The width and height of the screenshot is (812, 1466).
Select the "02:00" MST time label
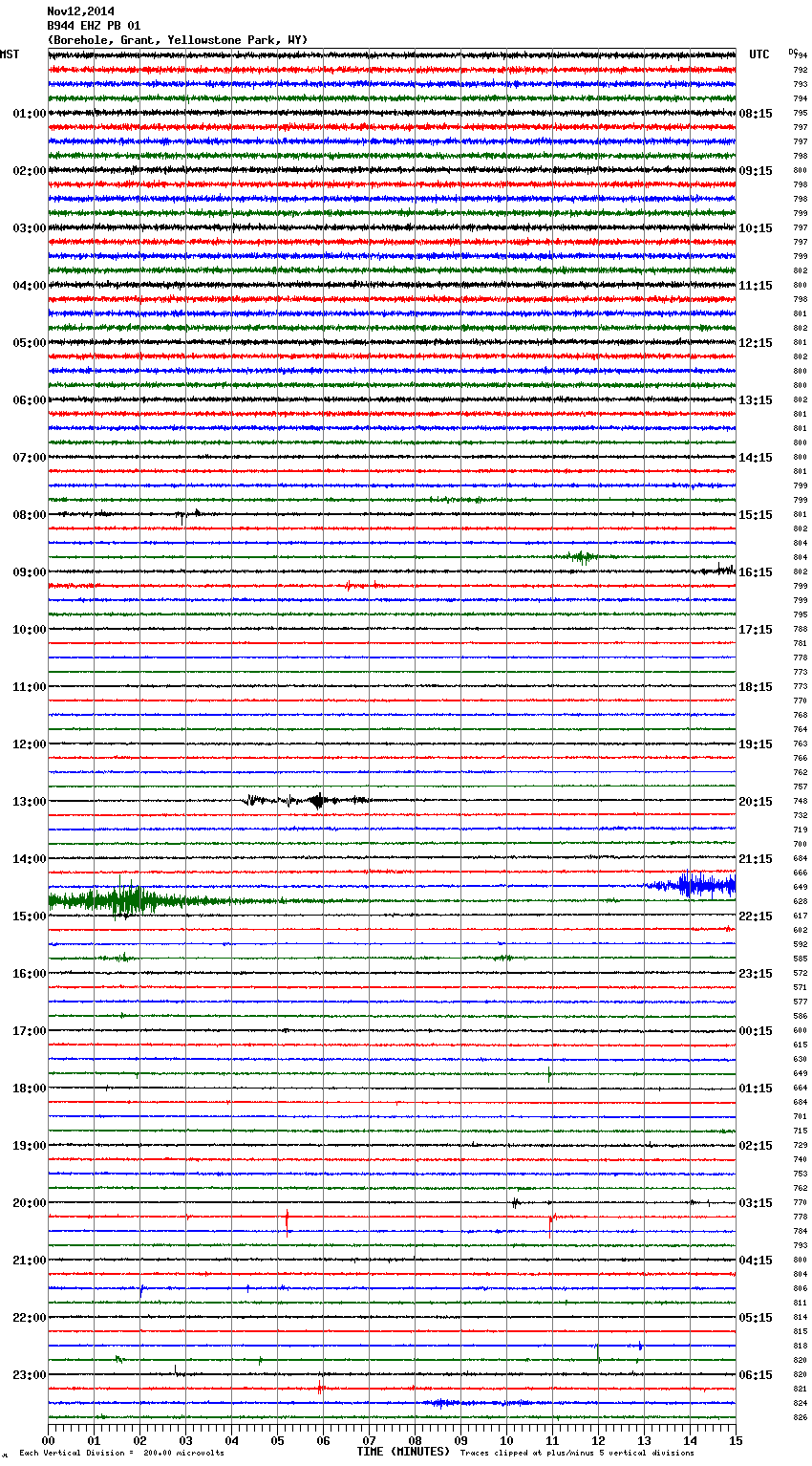[30, 171]
